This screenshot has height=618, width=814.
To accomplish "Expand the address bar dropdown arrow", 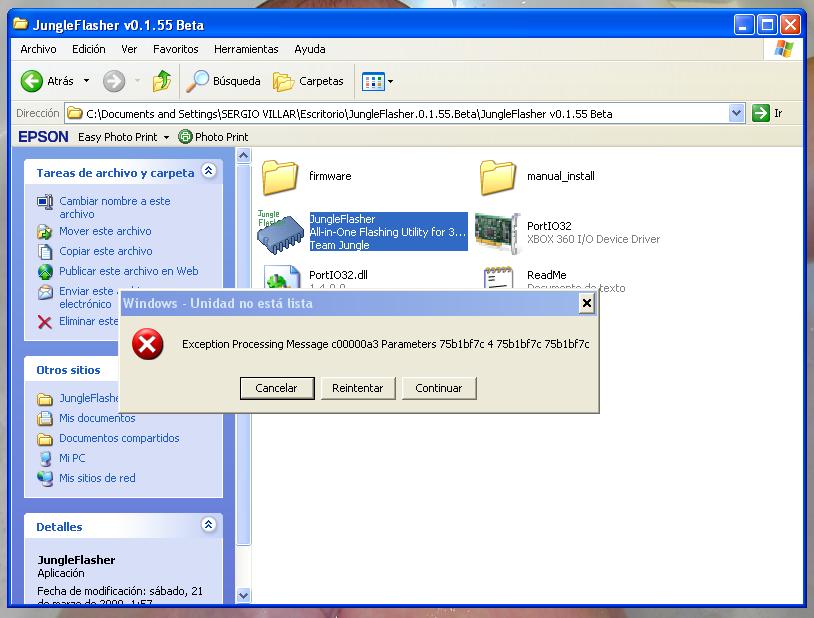I will 737,114.
